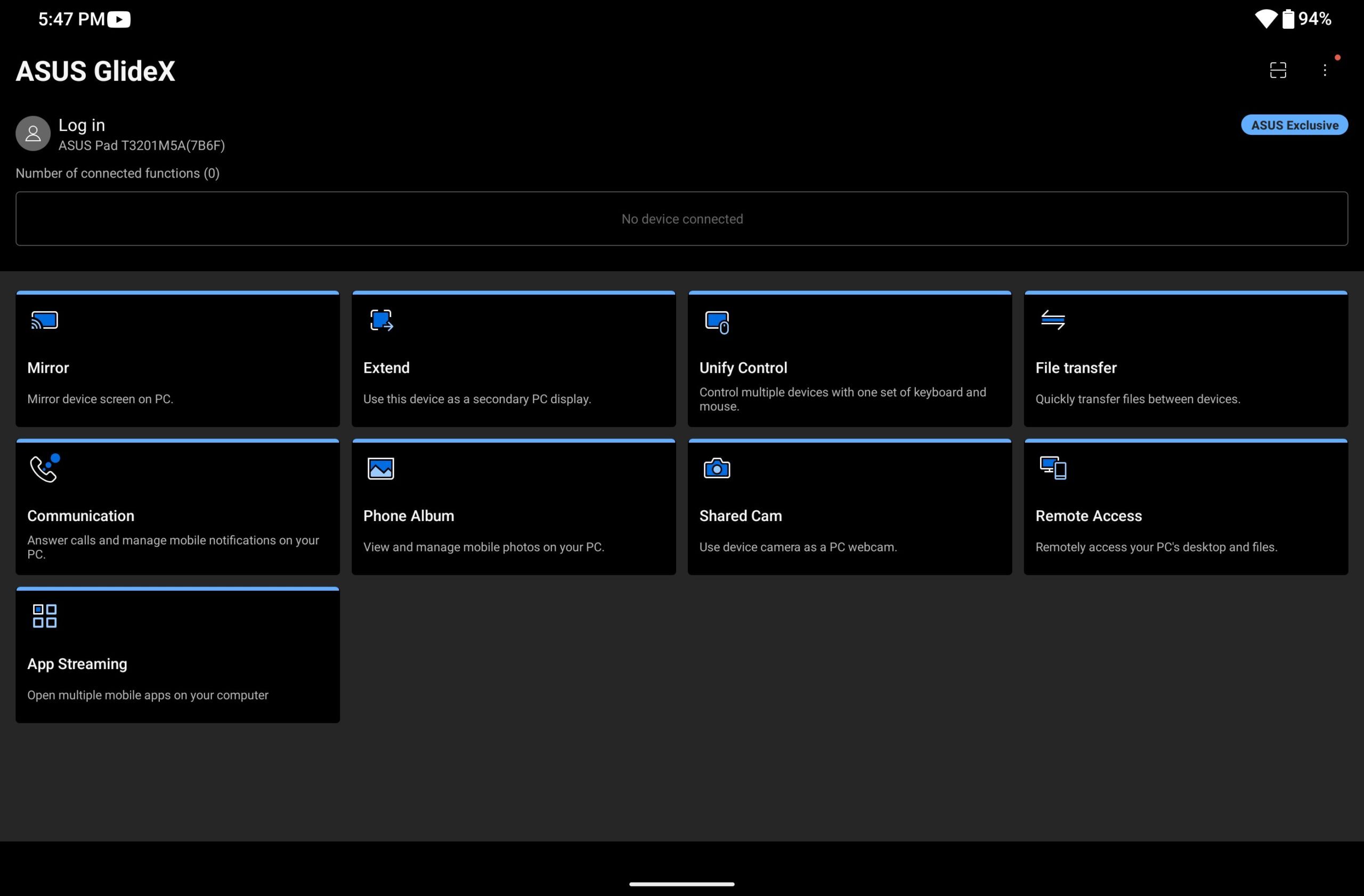
Task: Tap the YouTube notification icon in status bar
Action: tap(119, 20)
